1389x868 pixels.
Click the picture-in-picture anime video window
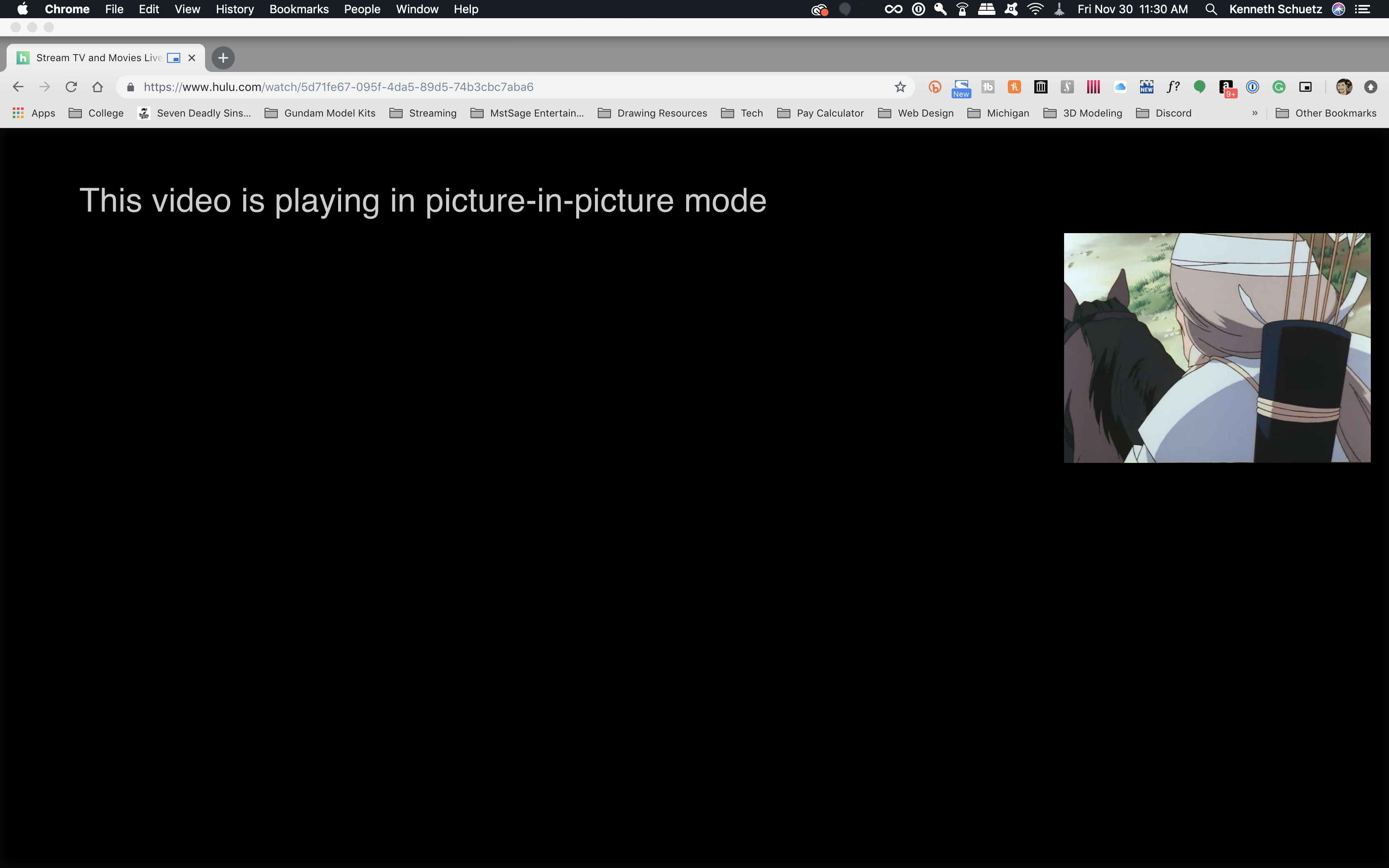1217,347
